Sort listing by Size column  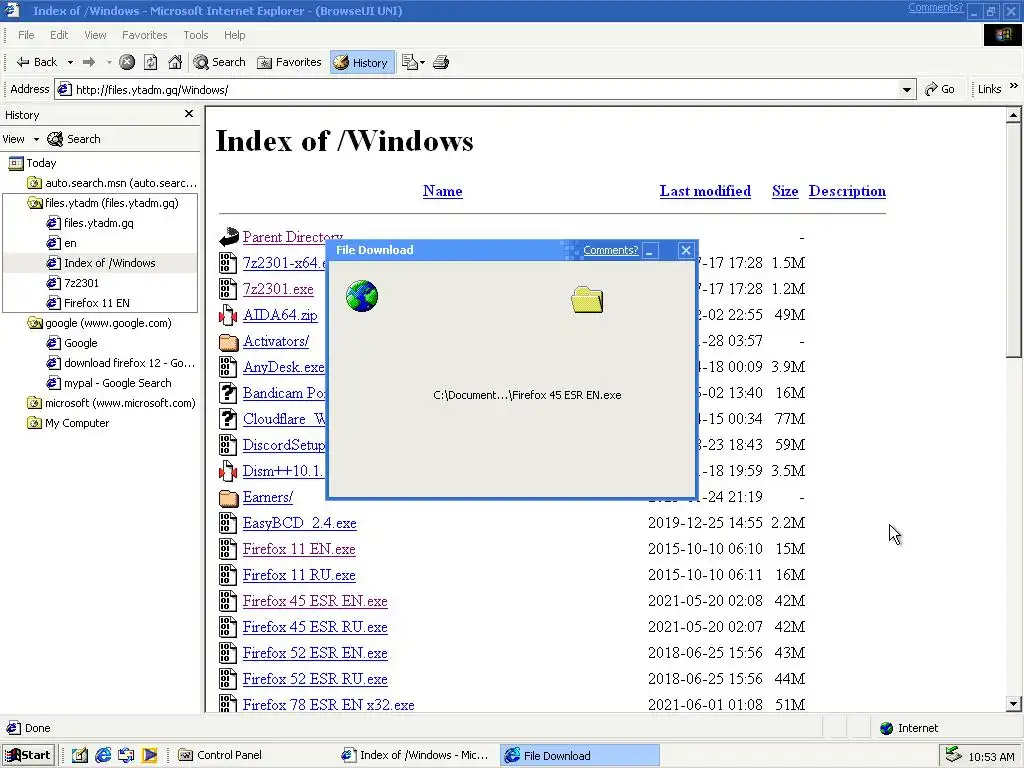(785, 191)
